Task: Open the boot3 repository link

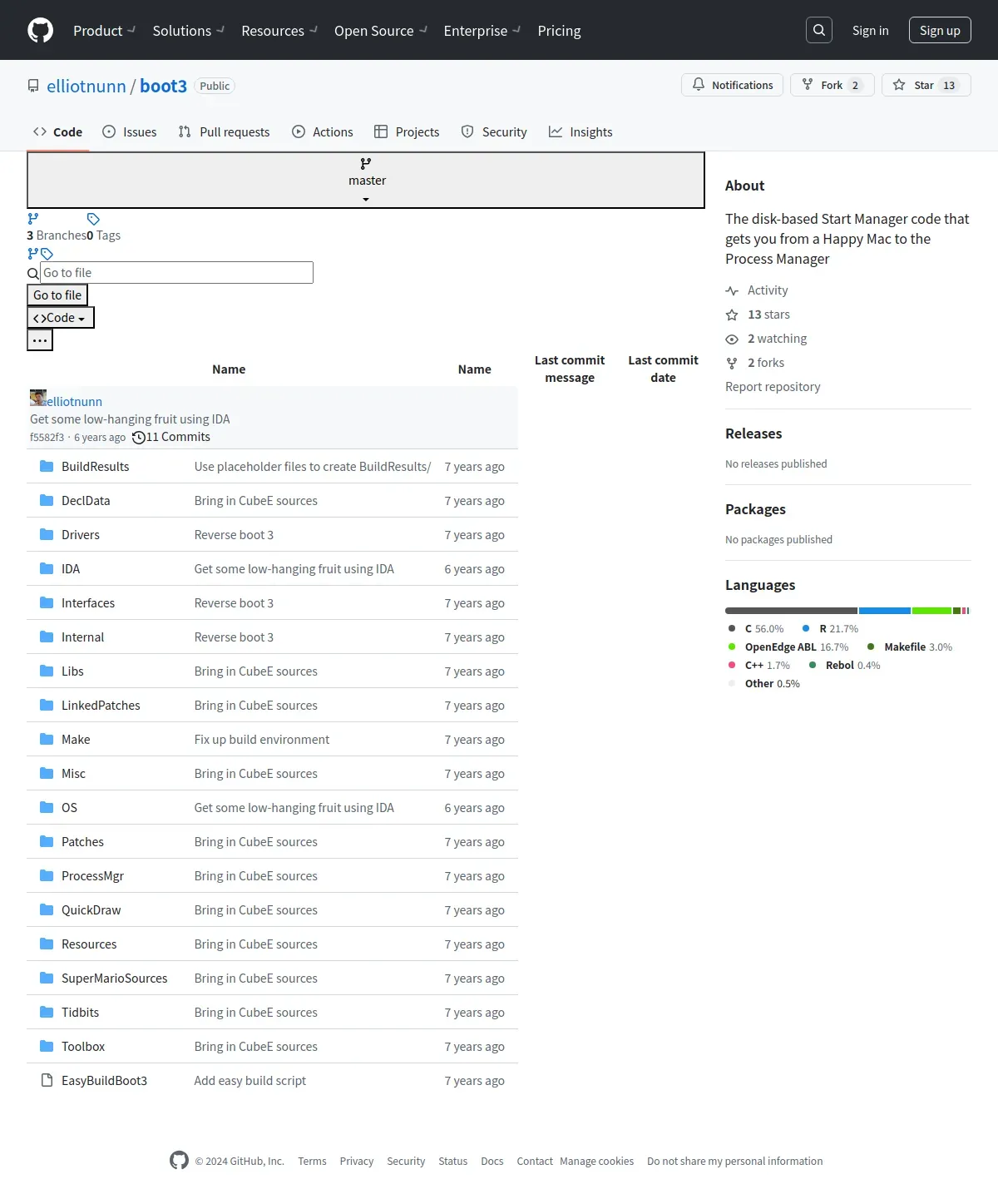Action: click(163, 86)
